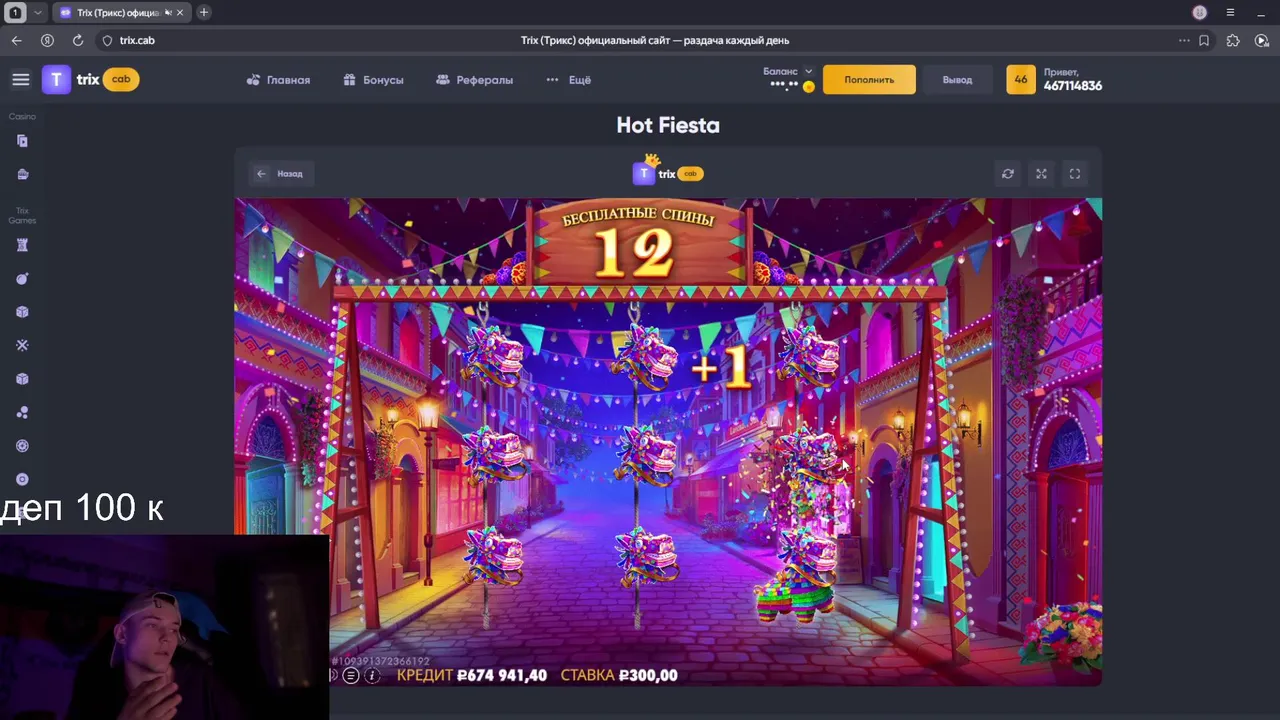
Task: Open the slot game info icon
Action: click(372, 676)
